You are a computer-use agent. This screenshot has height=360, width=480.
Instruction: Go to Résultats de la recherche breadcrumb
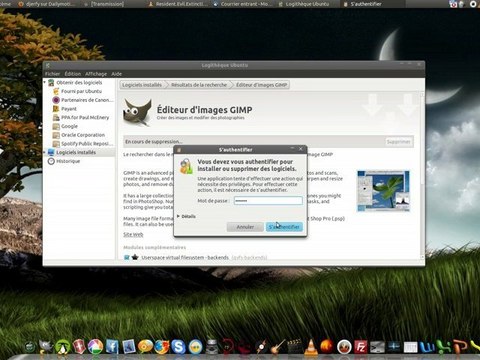coord(199,85)
